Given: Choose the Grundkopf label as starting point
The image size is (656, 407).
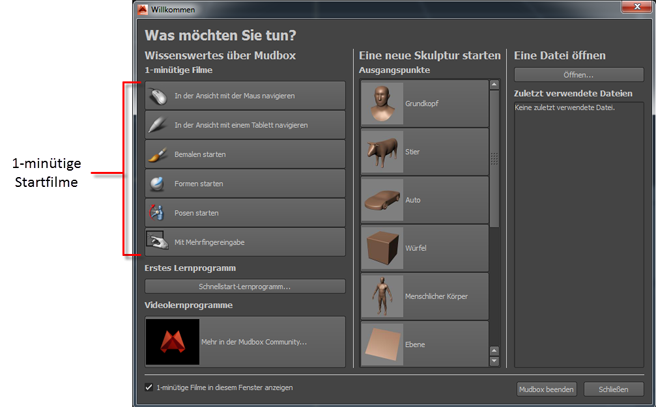Looking at the screenshot, I should (x=422, y=103).
